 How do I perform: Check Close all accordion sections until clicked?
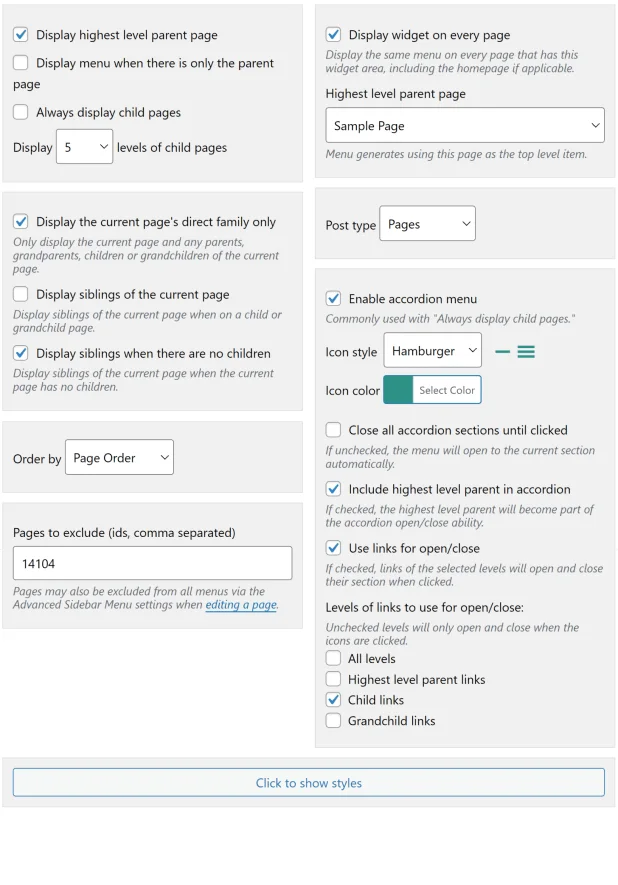pos(334,430)
